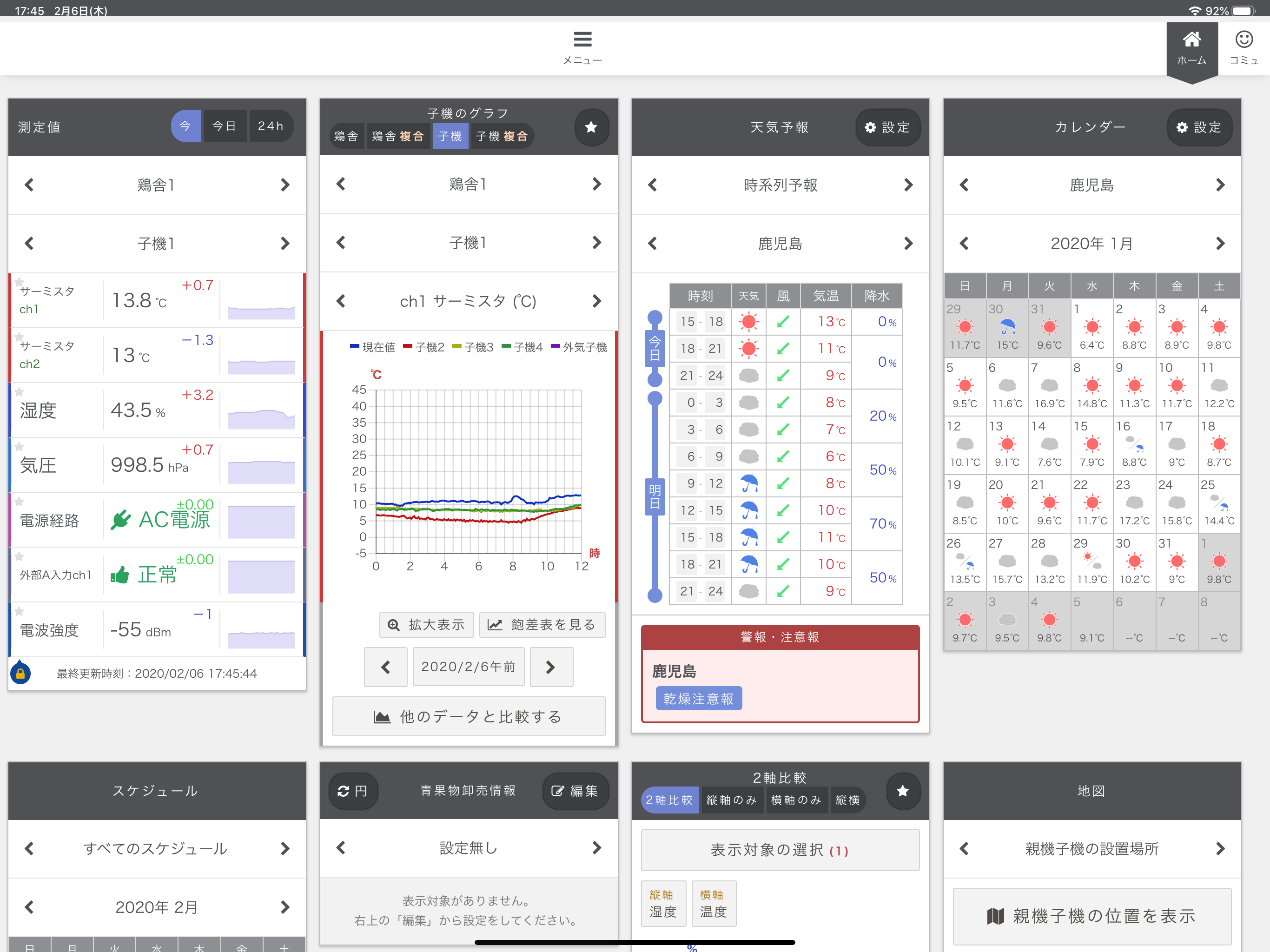Tap the AC power plug icon
Viewport: 1270px width, 952px height.
120,519
